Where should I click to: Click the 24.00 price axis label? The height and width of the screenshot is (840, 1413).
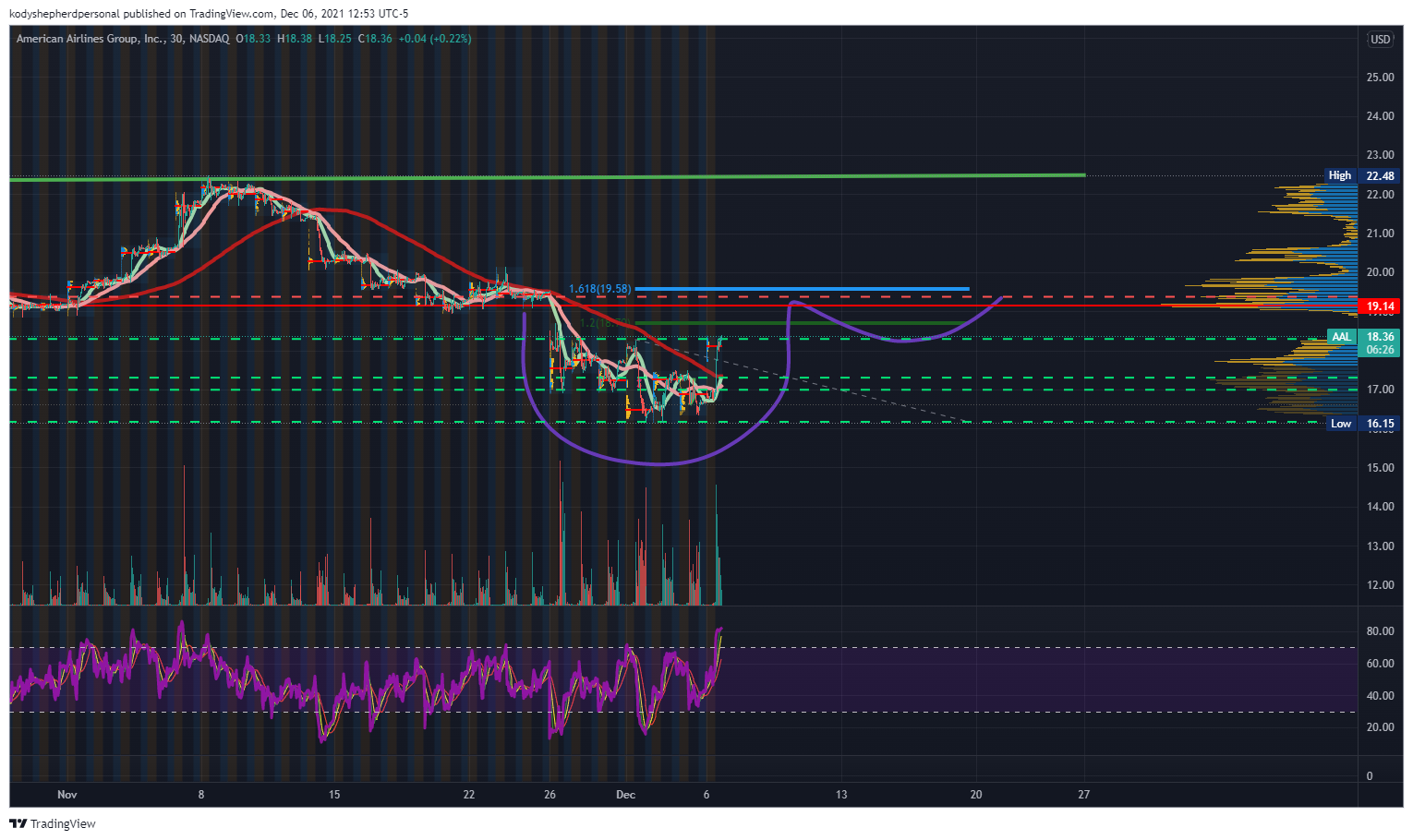pos(1381,116)
